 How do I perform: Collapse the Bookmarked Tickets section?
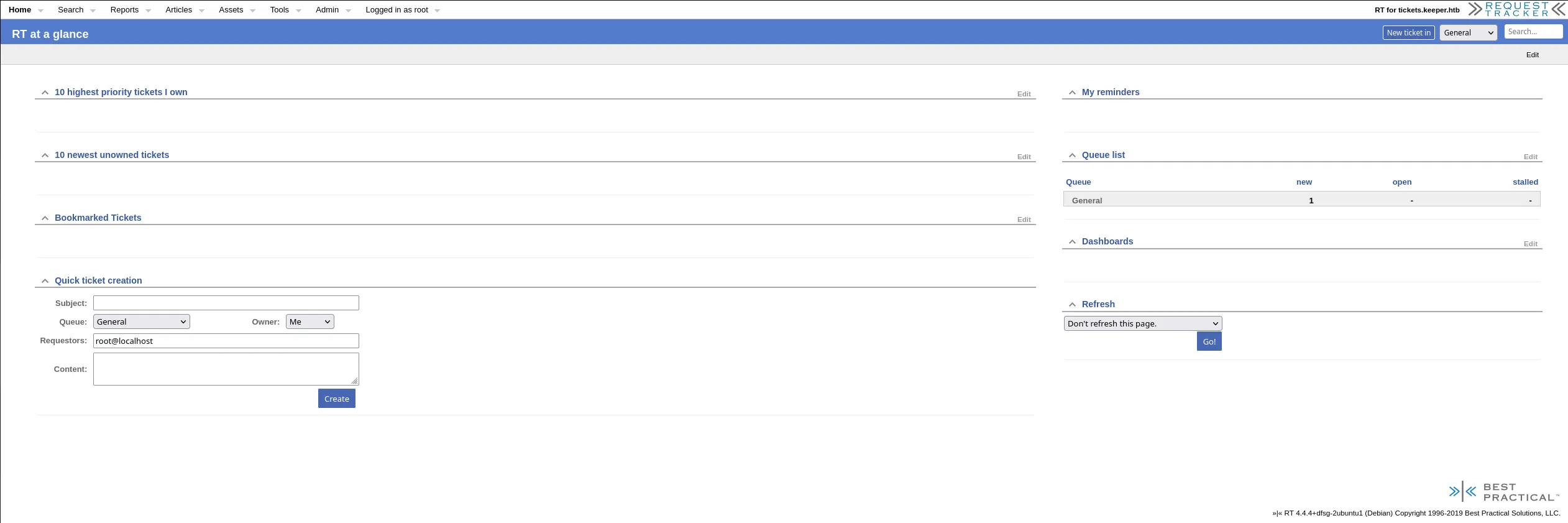click(x=45, y=218)
